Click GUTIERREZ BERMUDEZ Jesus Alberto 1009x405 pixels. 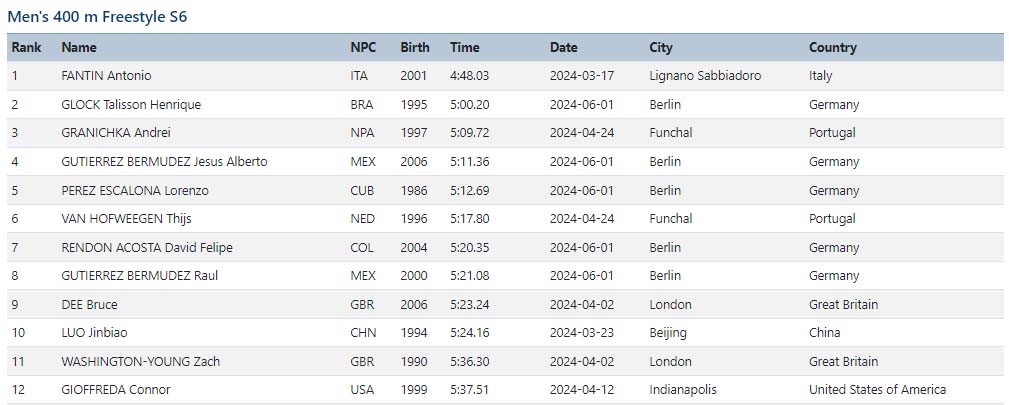(x=164, y=162)
